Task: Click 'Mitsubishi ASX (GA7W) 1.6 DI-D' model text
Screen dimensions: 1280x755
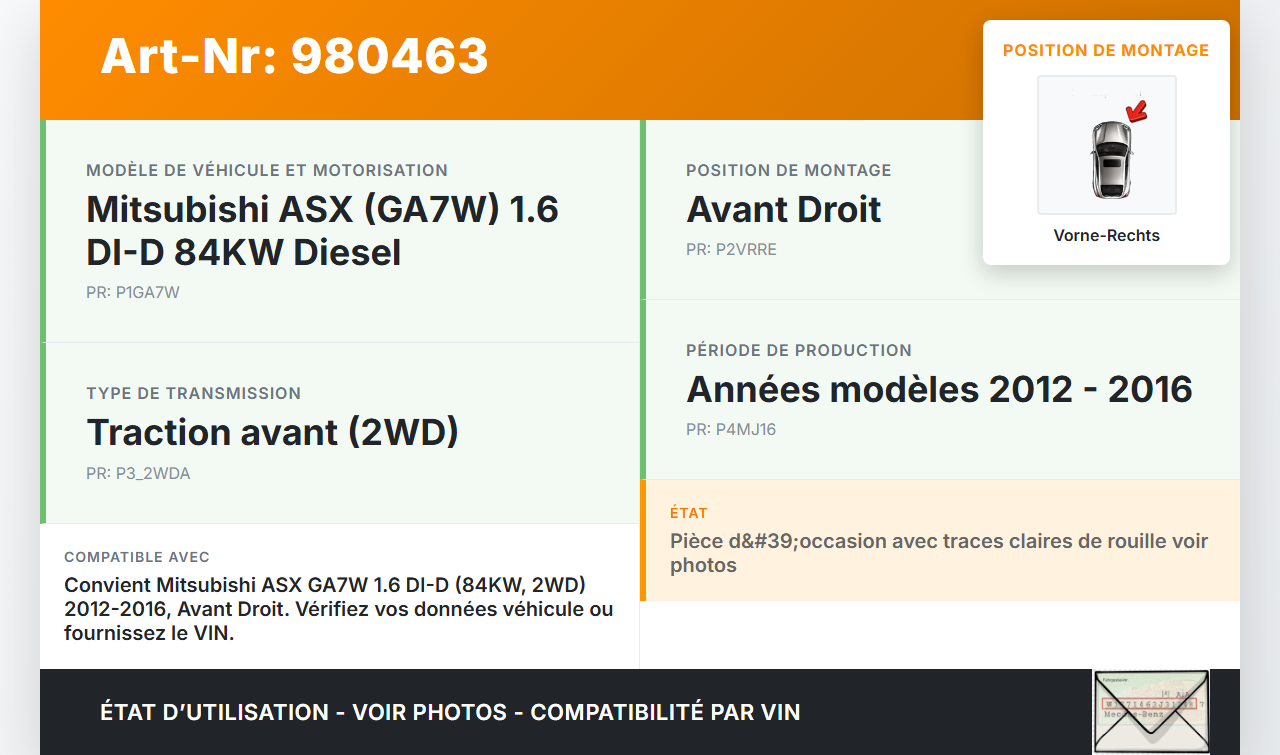Action: pyautogui.click(x=322, y=230)
